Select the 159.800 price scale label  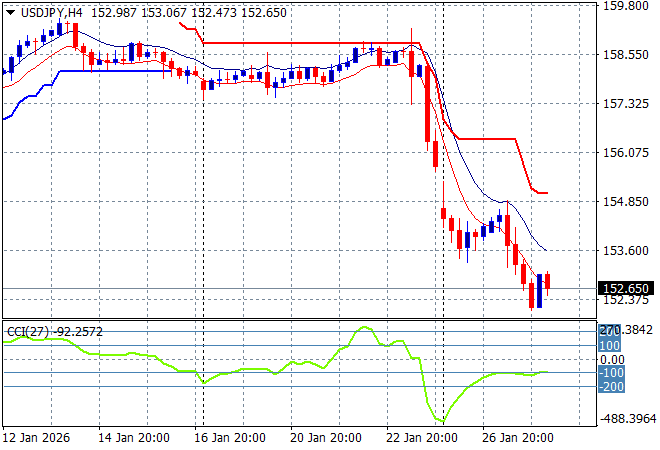625,6
